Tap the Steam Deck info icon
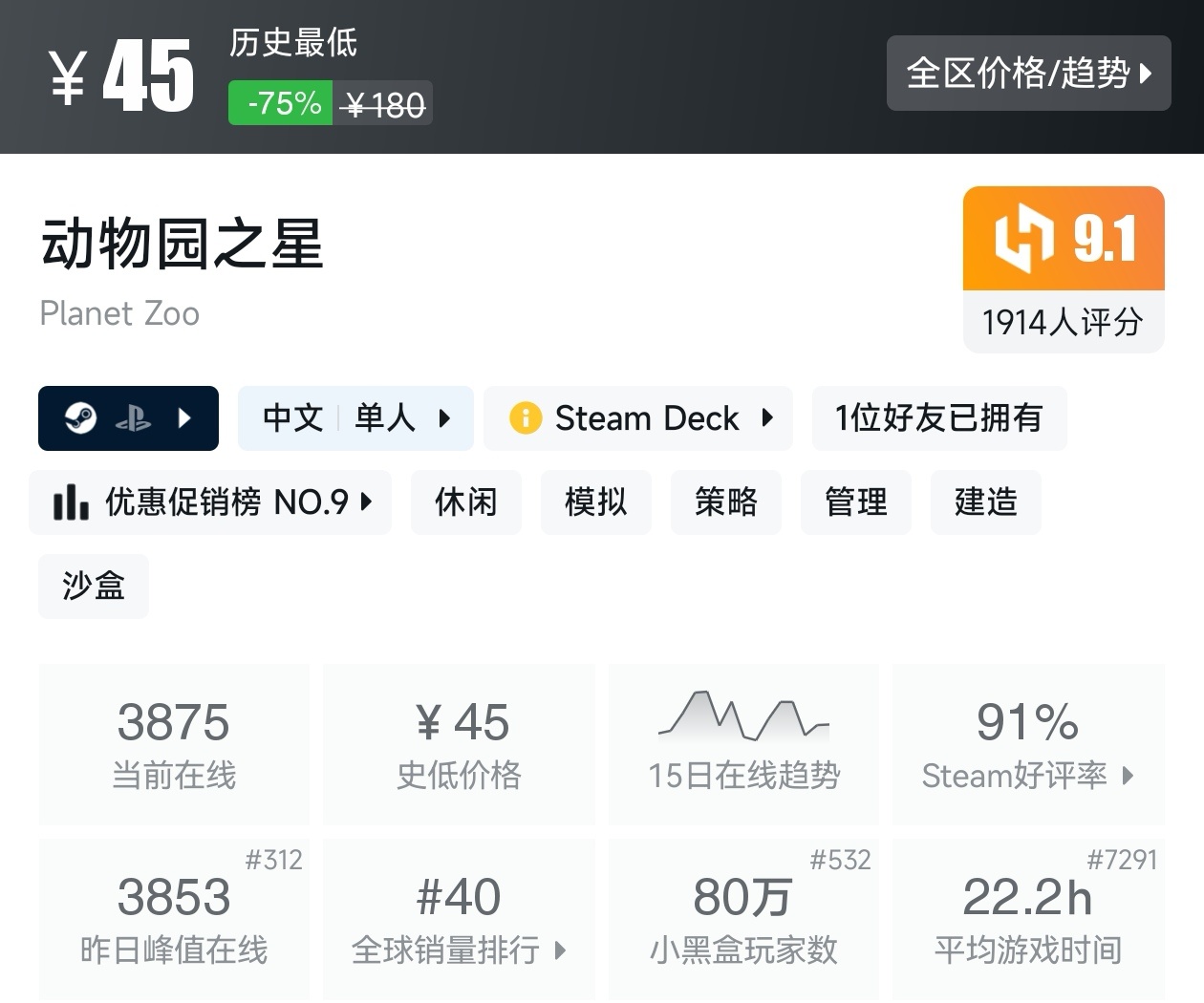This screenshot has height=1003, width=1204. point(526,417)
